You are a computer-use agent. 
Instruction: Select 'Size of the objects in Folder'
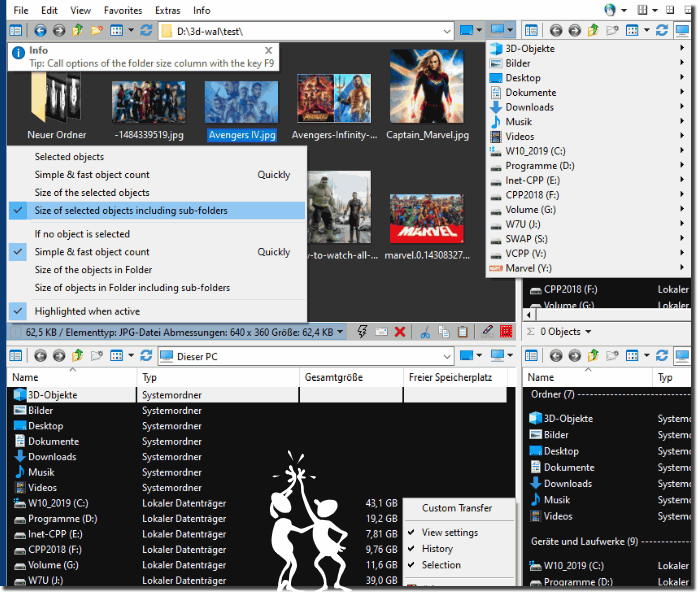click(x=157, y=270)
